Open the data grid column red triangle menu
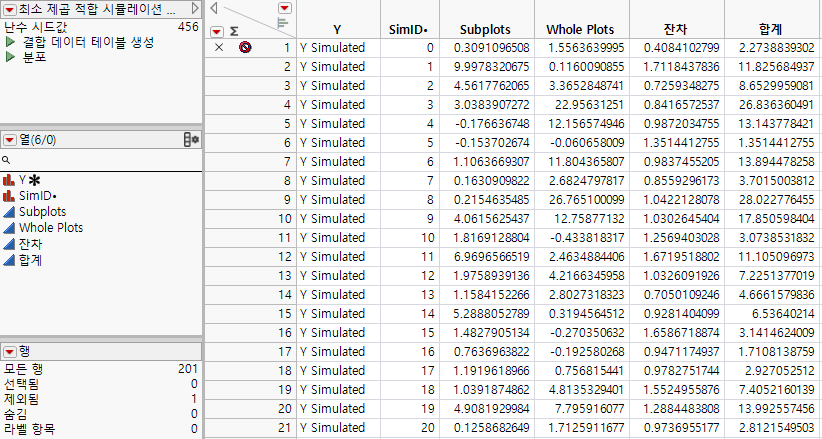The height and width of the screenshot is (439, 822). (x=285, y=8)
